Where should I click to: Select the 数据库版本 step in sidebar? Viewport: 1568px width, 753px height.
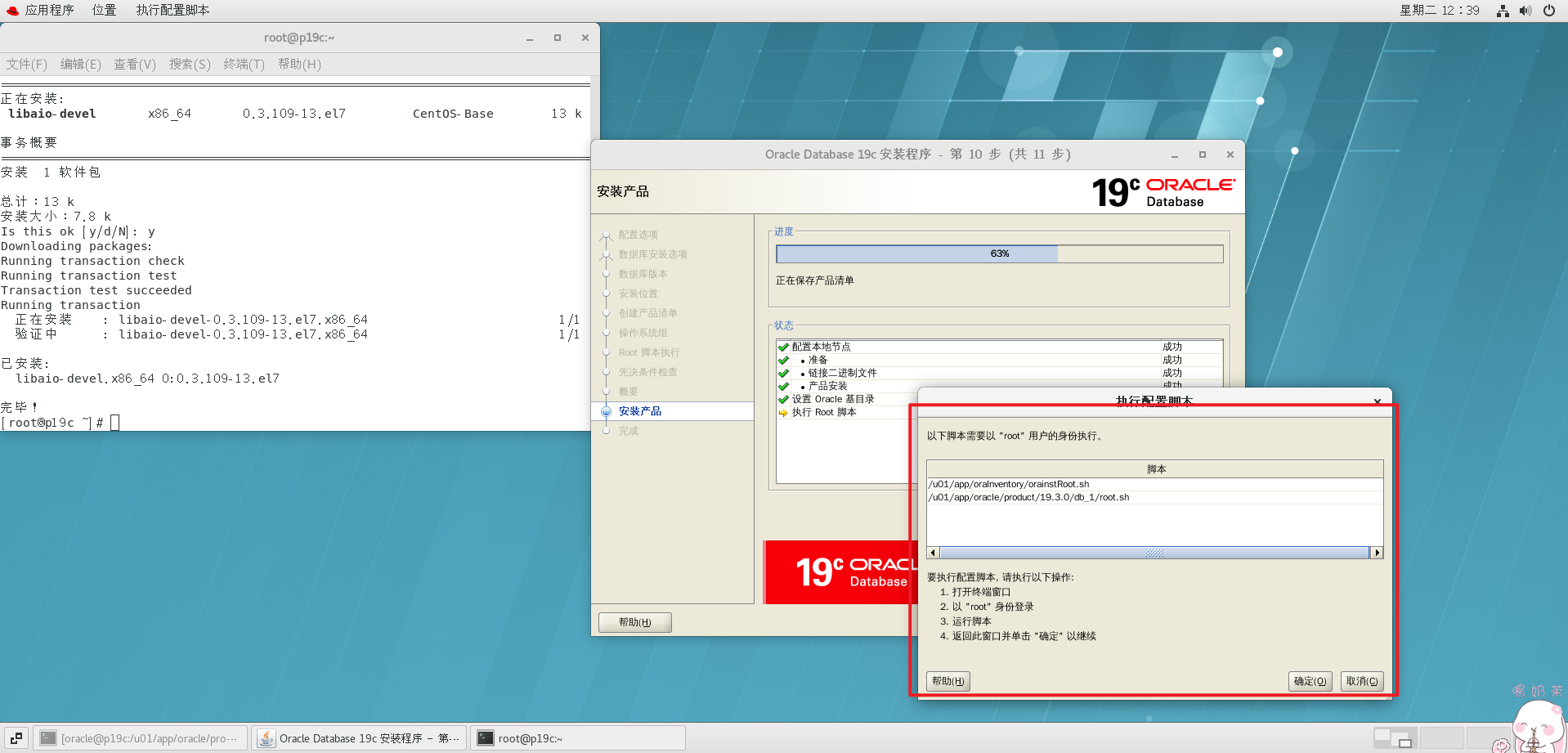point(643,274)
